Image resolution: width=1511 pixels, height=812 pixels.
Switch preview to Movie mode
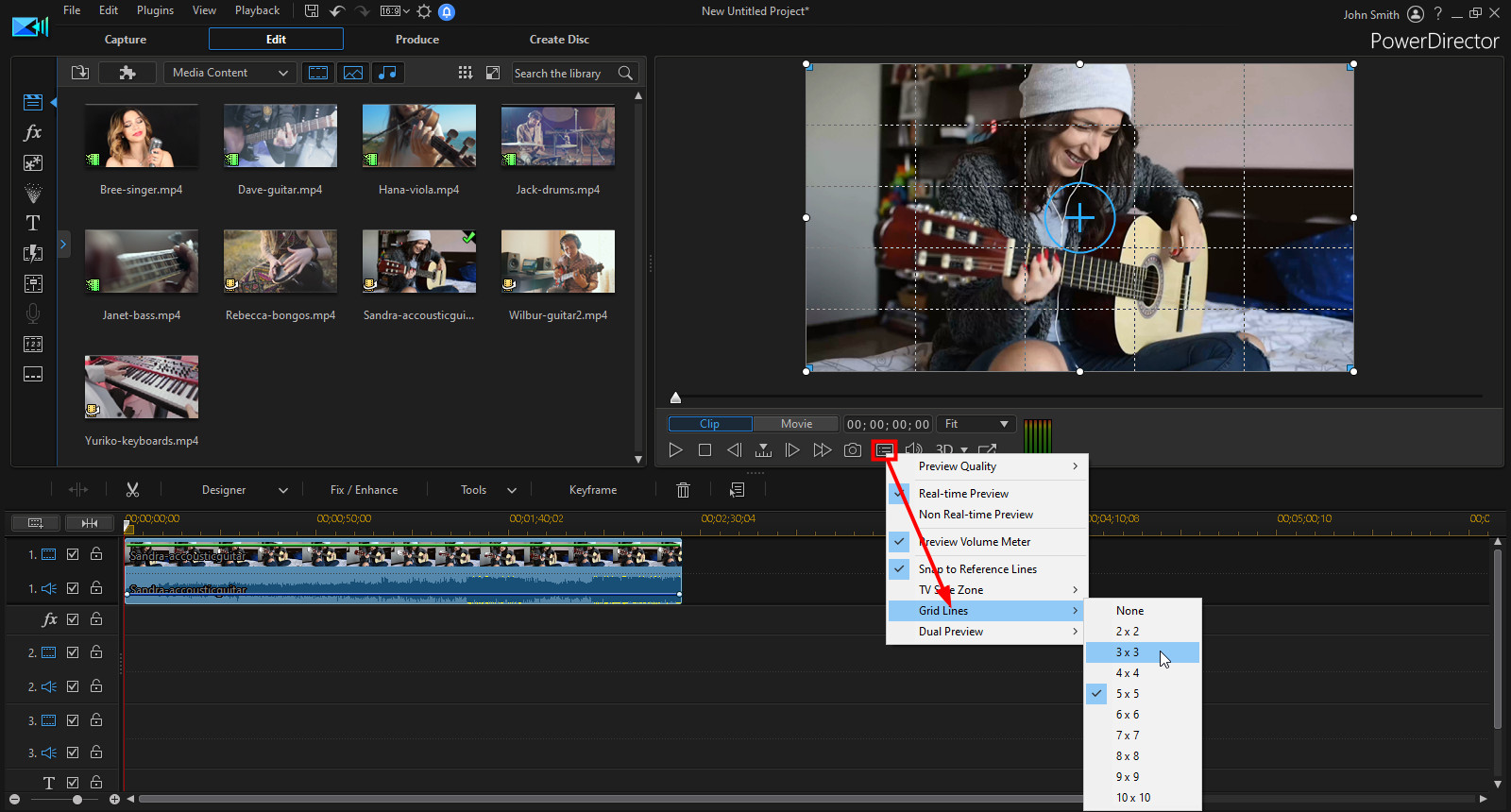(x=796, y=424)
